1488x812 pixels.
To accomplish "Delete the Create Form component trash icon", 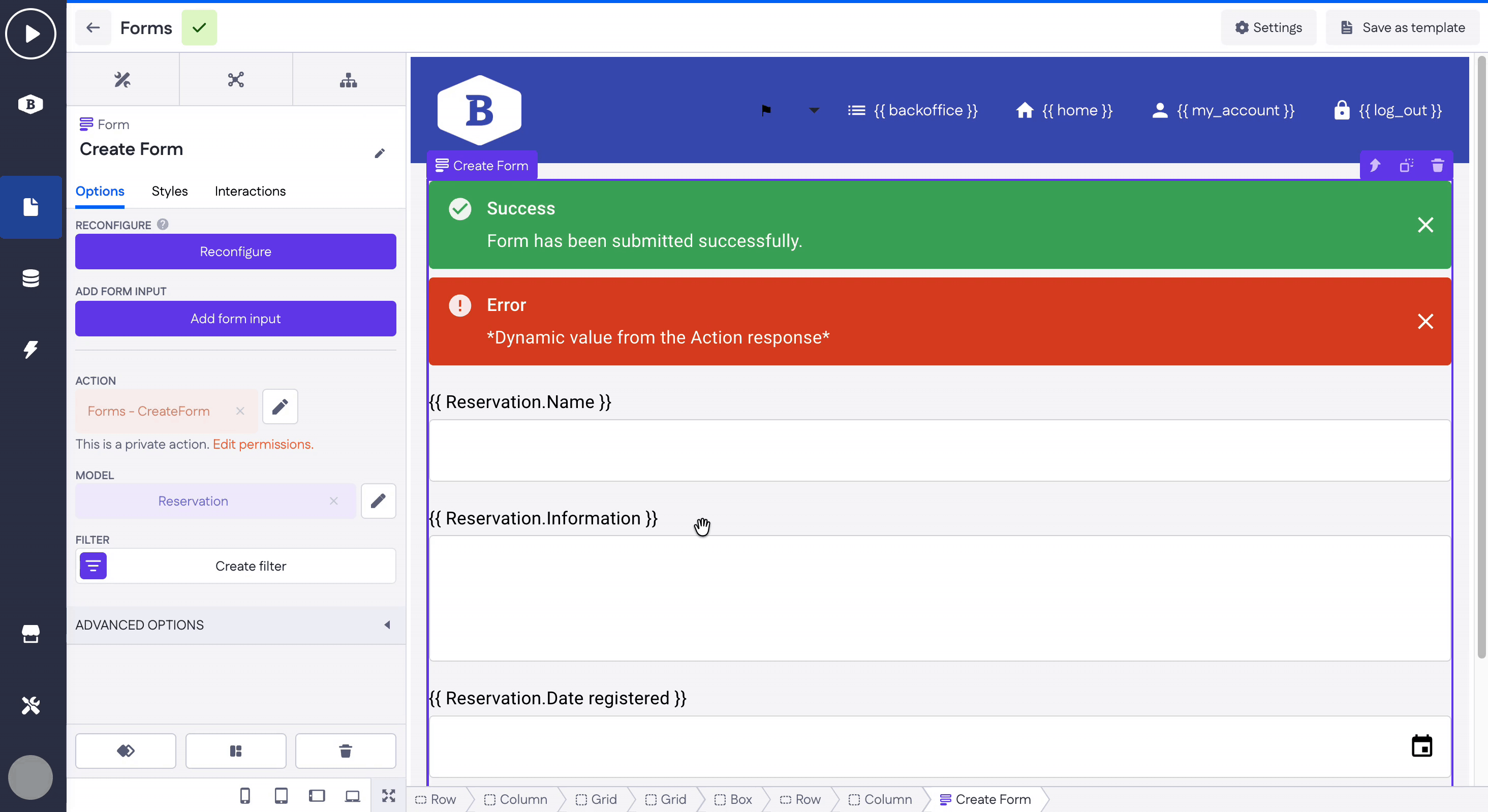I will pos(1437,166).
